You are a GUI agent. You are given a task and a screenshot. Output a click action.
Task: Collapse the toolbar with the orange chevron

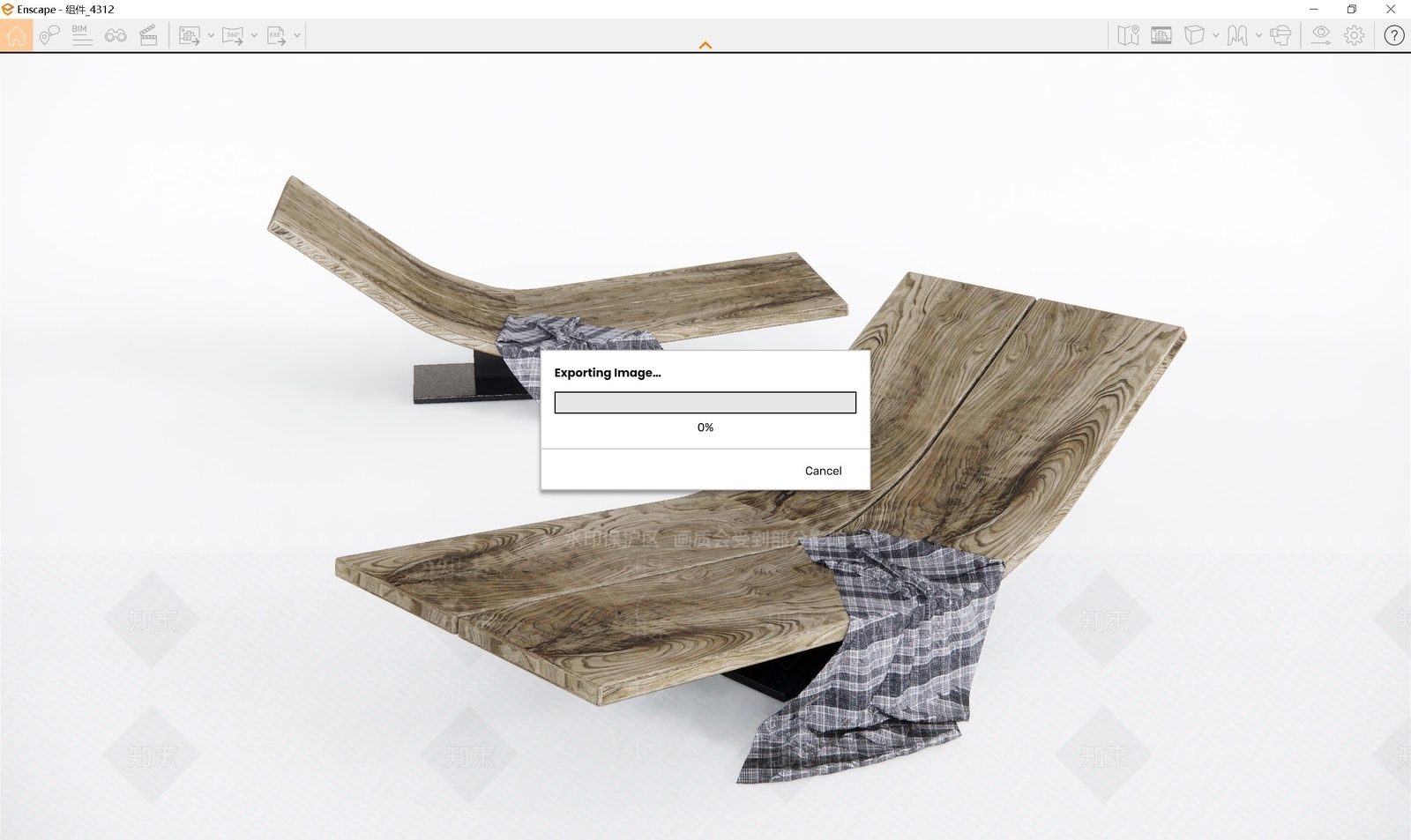(x=705, y=45)
